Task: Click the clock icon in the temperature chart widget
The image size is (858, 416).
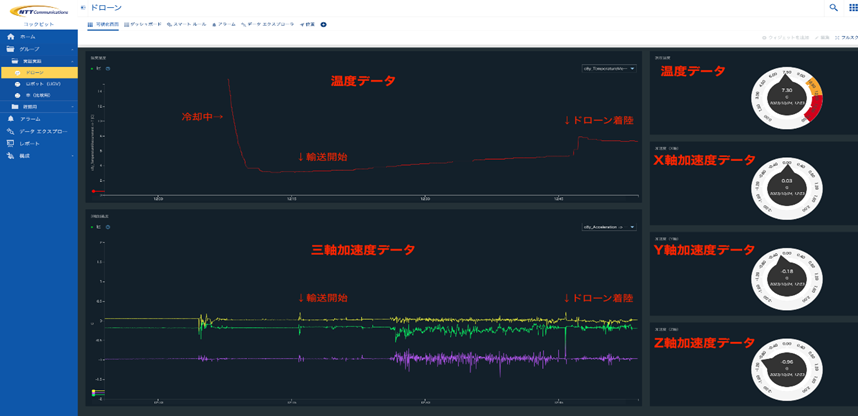Action: click(108, 68)
